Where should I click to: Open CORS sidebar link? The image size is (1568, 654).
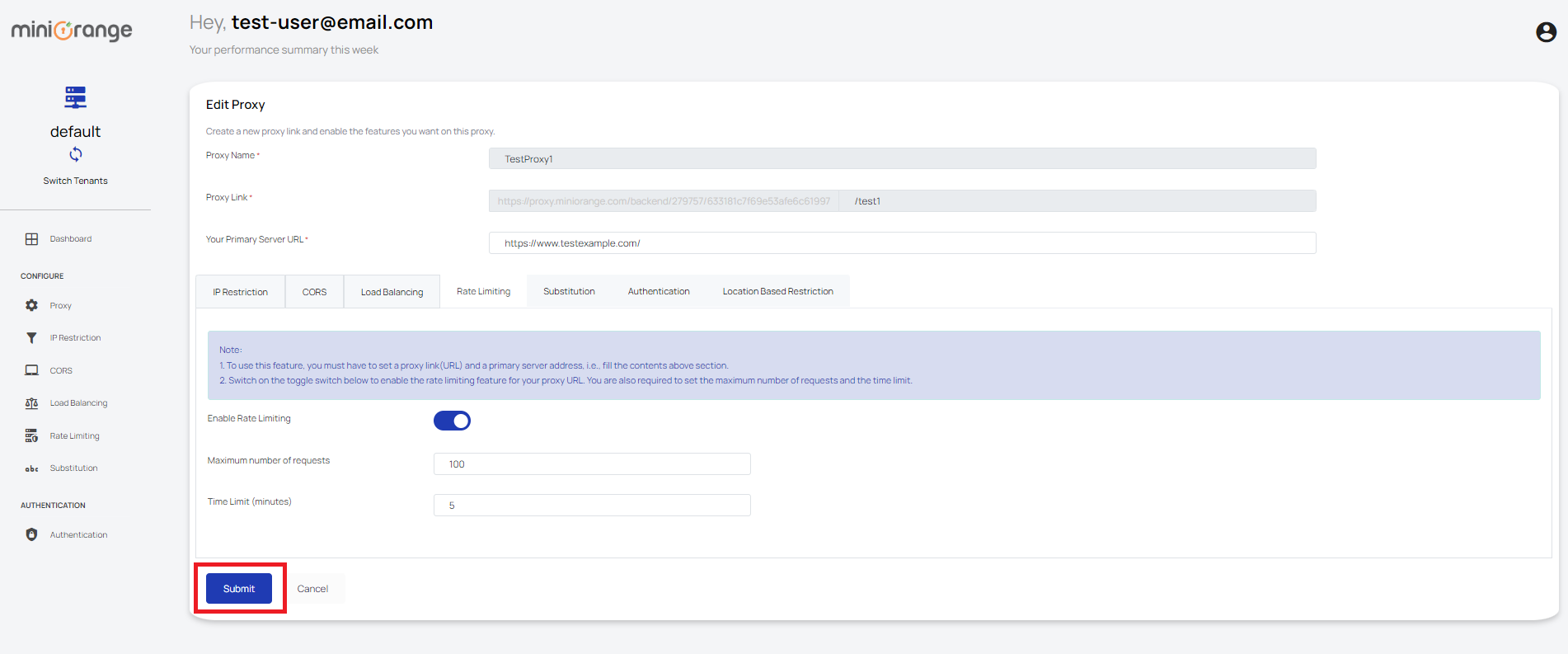(61, 371)
